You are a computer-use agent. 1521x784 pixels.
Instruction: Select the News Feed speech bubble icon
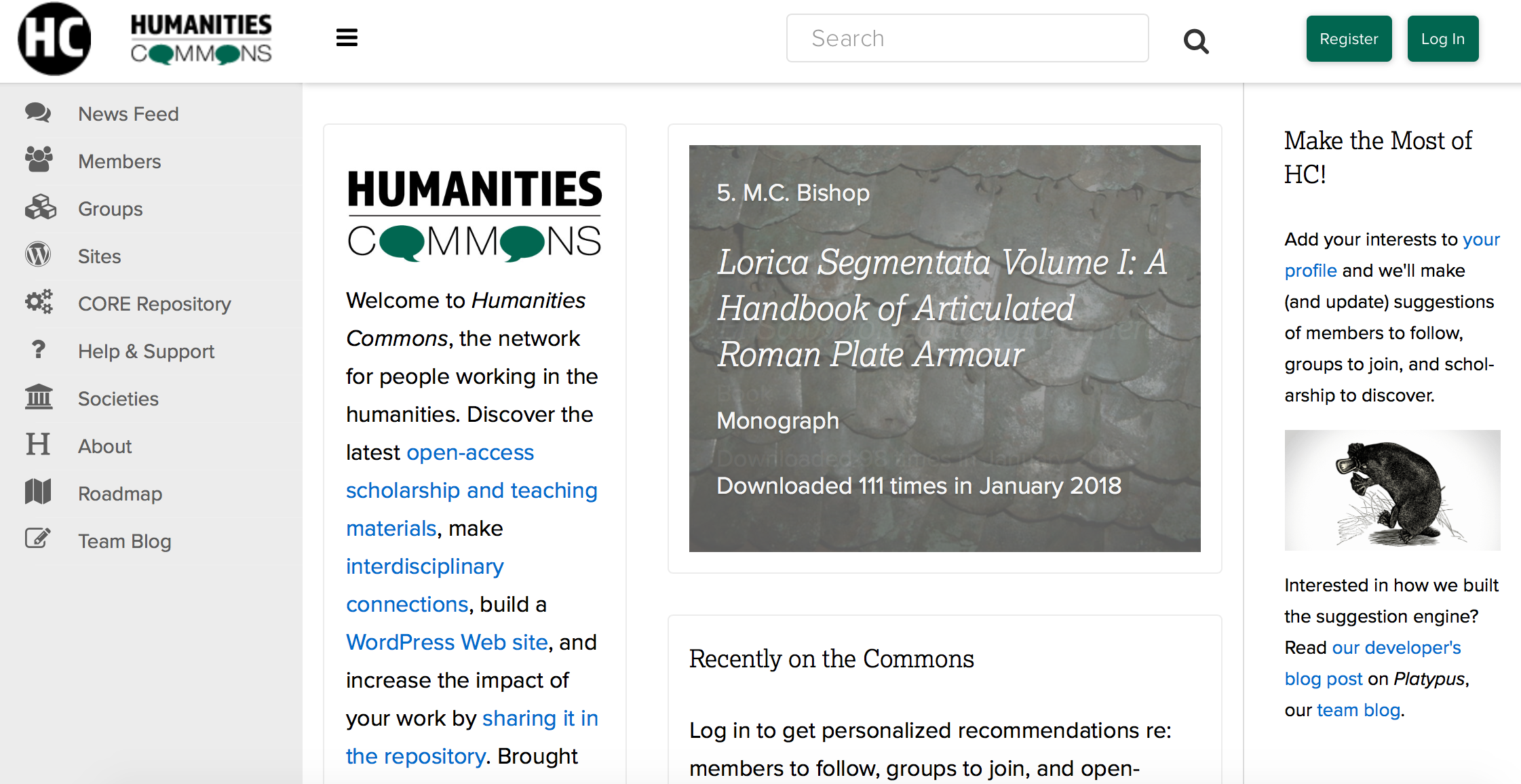click(x=38, y=113)
